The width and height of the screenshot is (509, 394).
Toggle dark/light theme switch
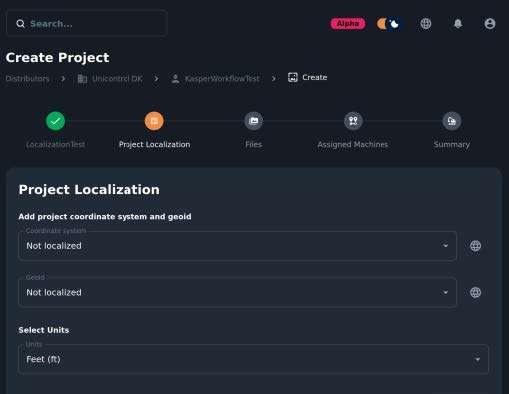(x=389, y=24)
